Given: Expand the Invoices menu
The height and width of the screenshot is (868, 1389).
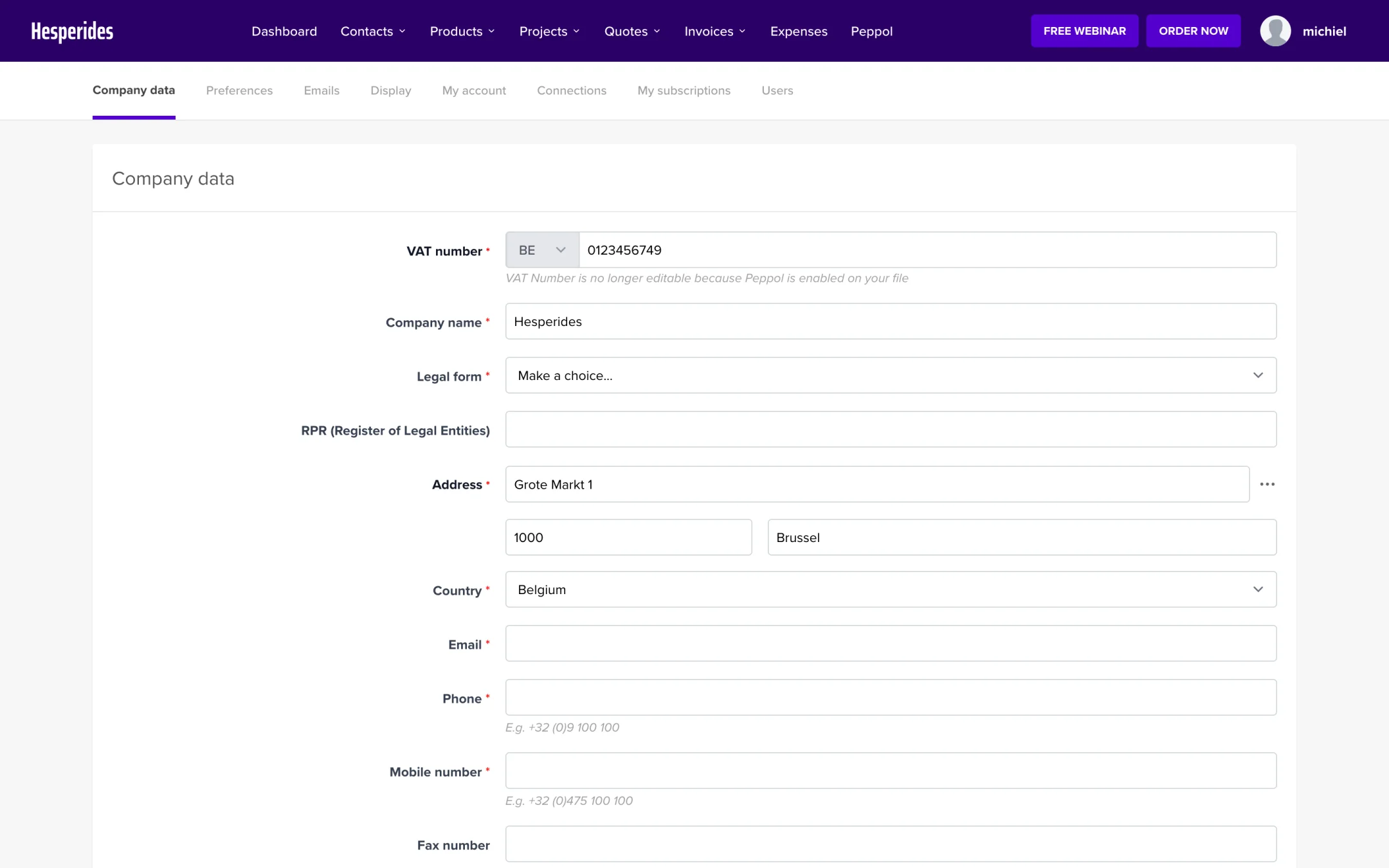Looking at the screenshot, I should click(715, 31).
